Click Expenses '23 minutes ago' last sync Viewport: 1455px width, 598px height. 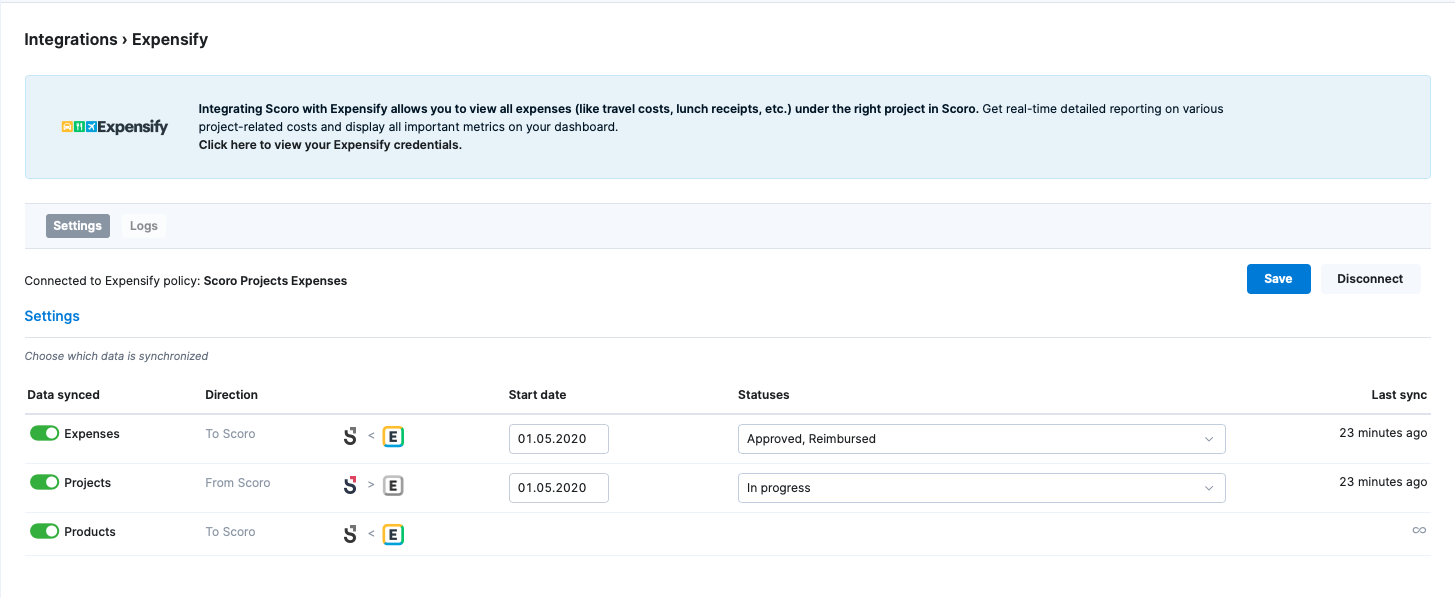[1383, 433]
